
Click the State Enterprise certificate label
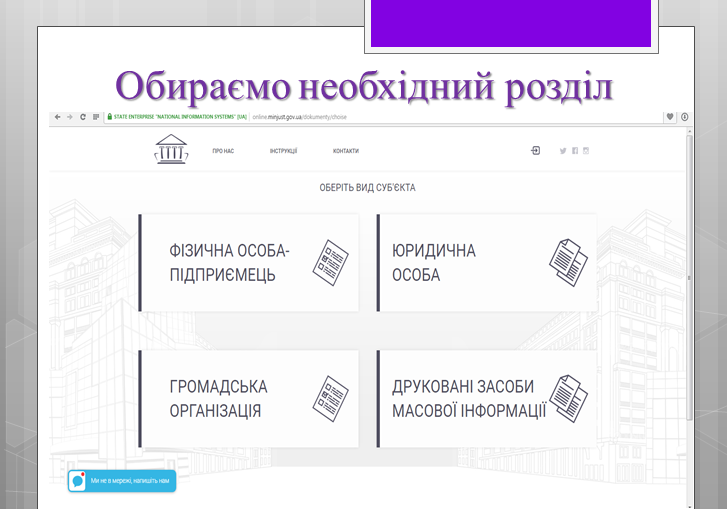[x=180, y=117]
